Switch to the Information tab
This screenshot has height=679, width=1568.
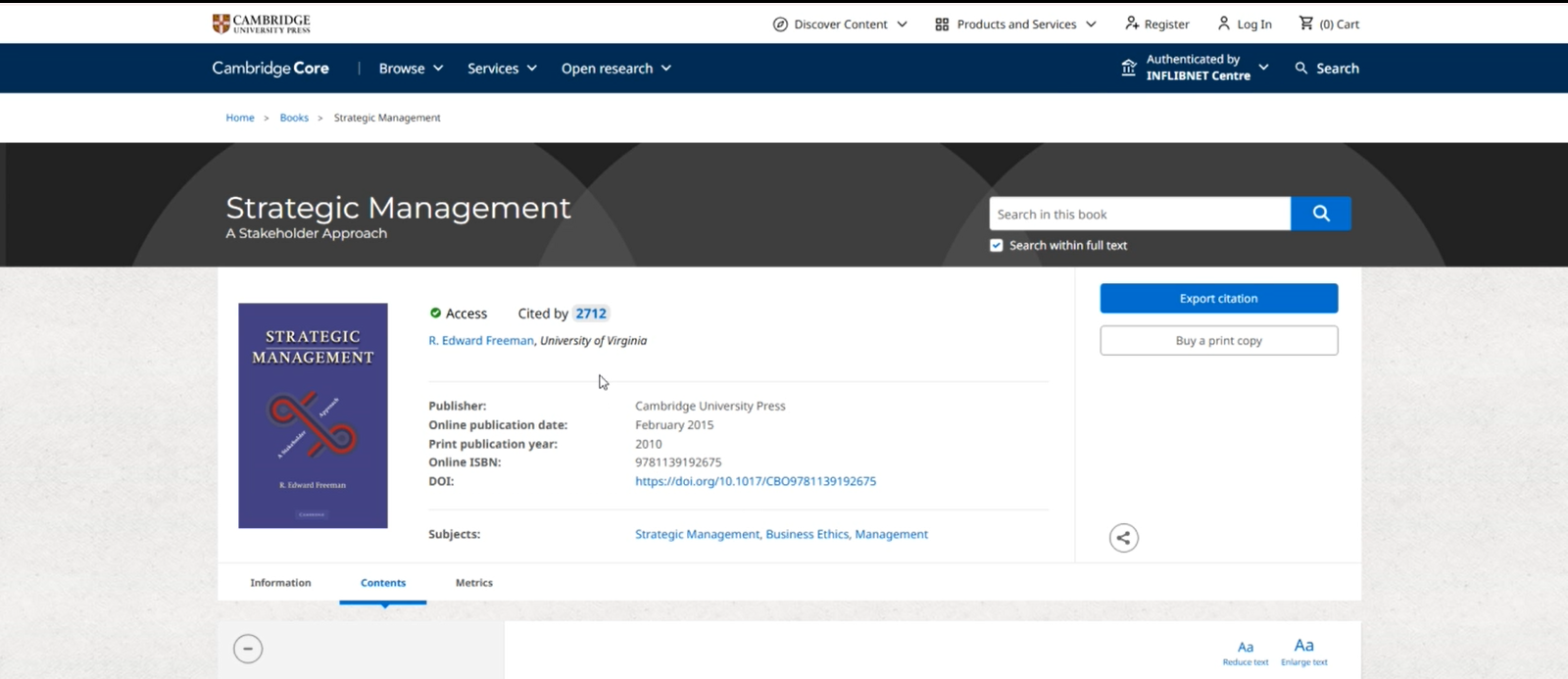[x=280, y=583]
